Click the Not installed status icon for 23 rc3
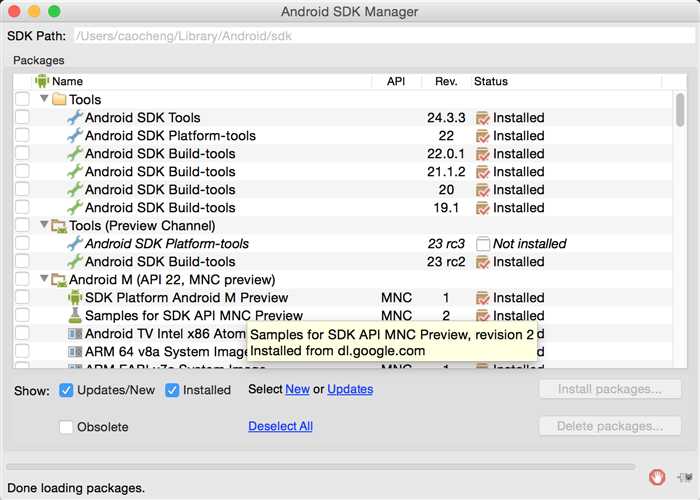This screenshot has height=500, width=700. pos(483,244)
